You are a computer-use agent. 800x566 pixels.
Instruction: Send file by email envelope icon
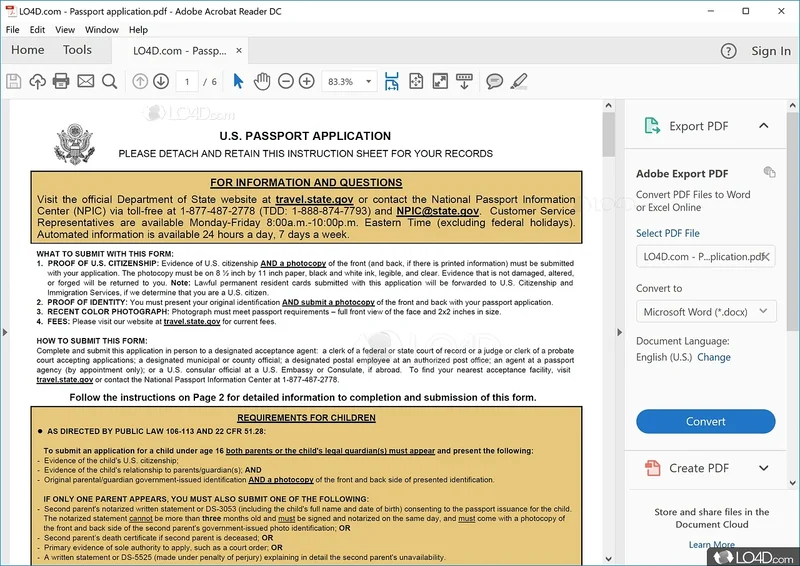pyautogui.click(x=85, y=81)
